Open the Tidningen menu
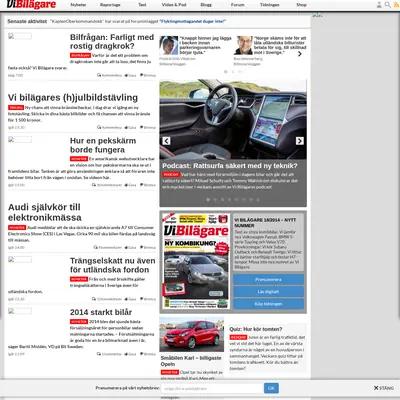Viewport: 400px width, 400px height. click(270, 5)
